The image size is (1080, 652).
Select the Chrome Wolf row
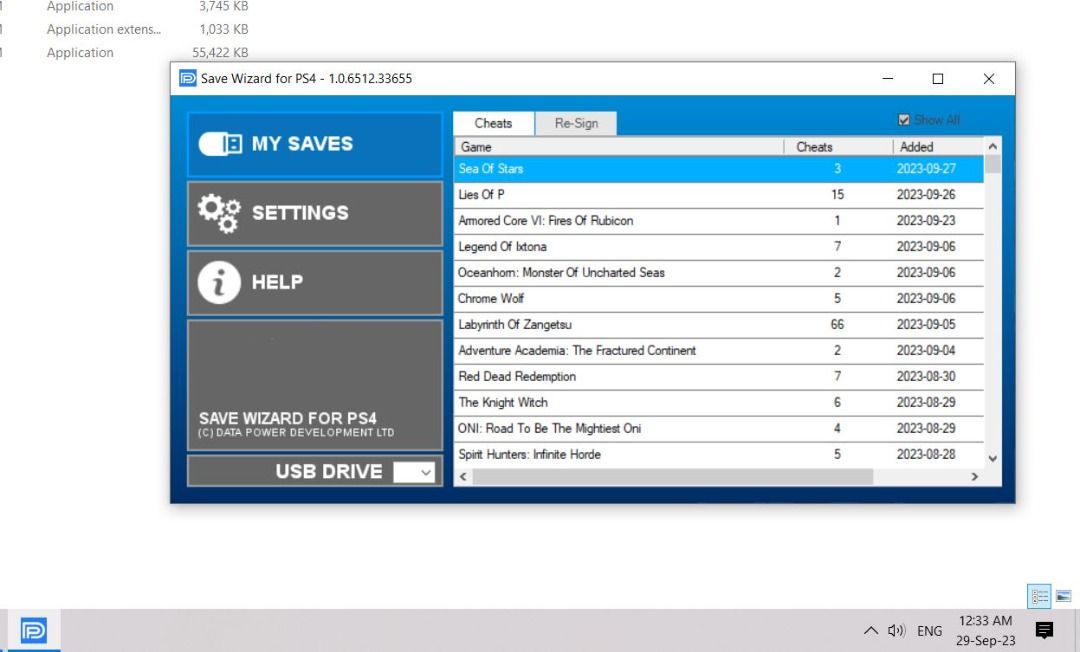718,299
